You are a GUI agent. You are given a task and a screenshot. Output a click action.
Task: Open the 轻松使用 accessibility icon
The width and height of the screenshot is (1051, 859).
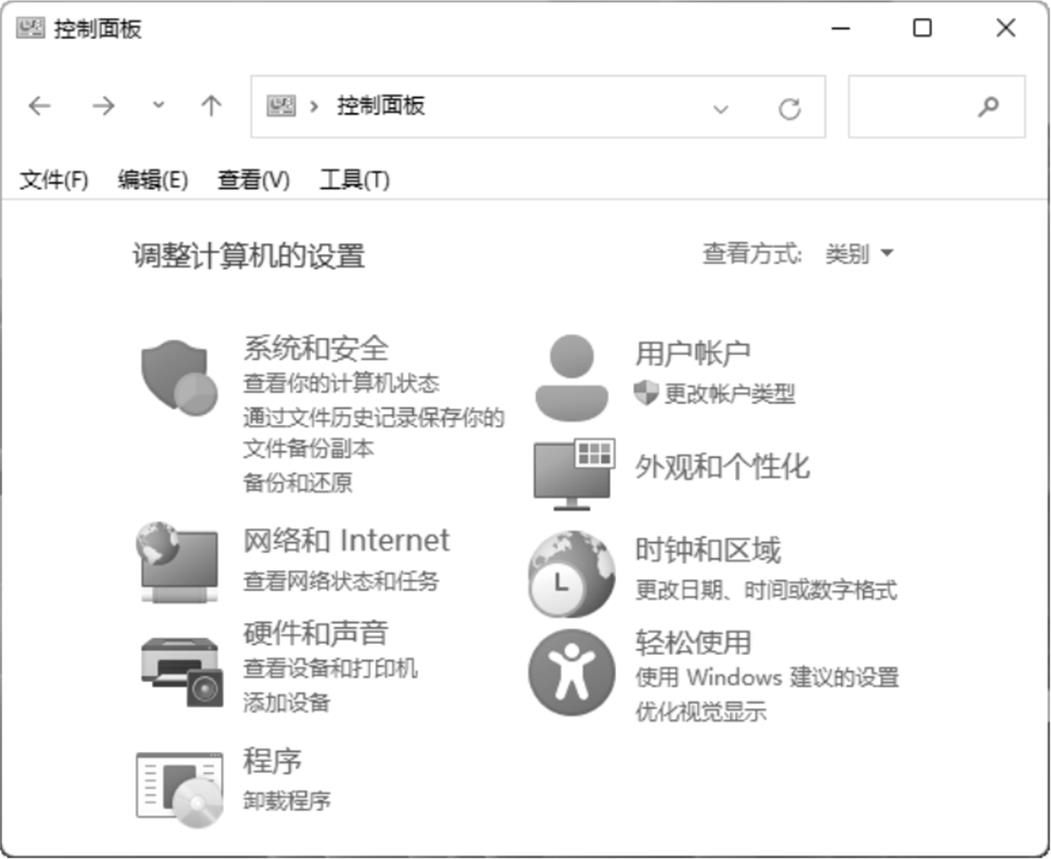tap(572, 672)
